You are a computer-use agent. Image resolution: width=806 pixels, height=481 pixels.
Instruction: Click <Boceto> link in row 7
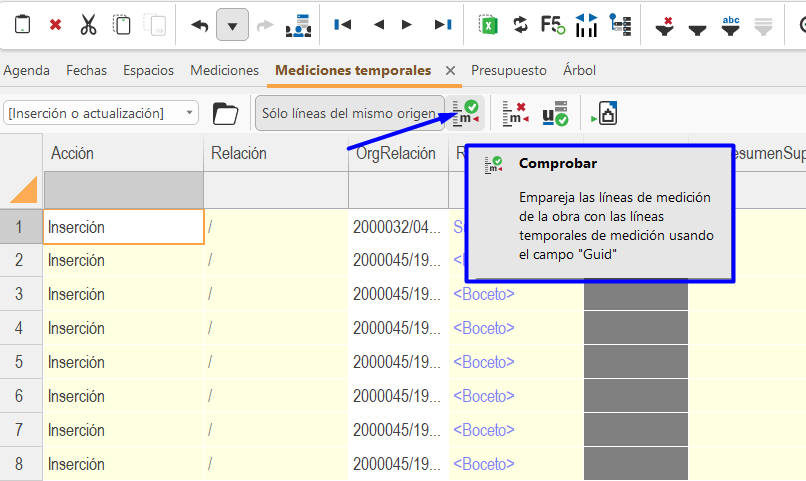click(484, 430)
